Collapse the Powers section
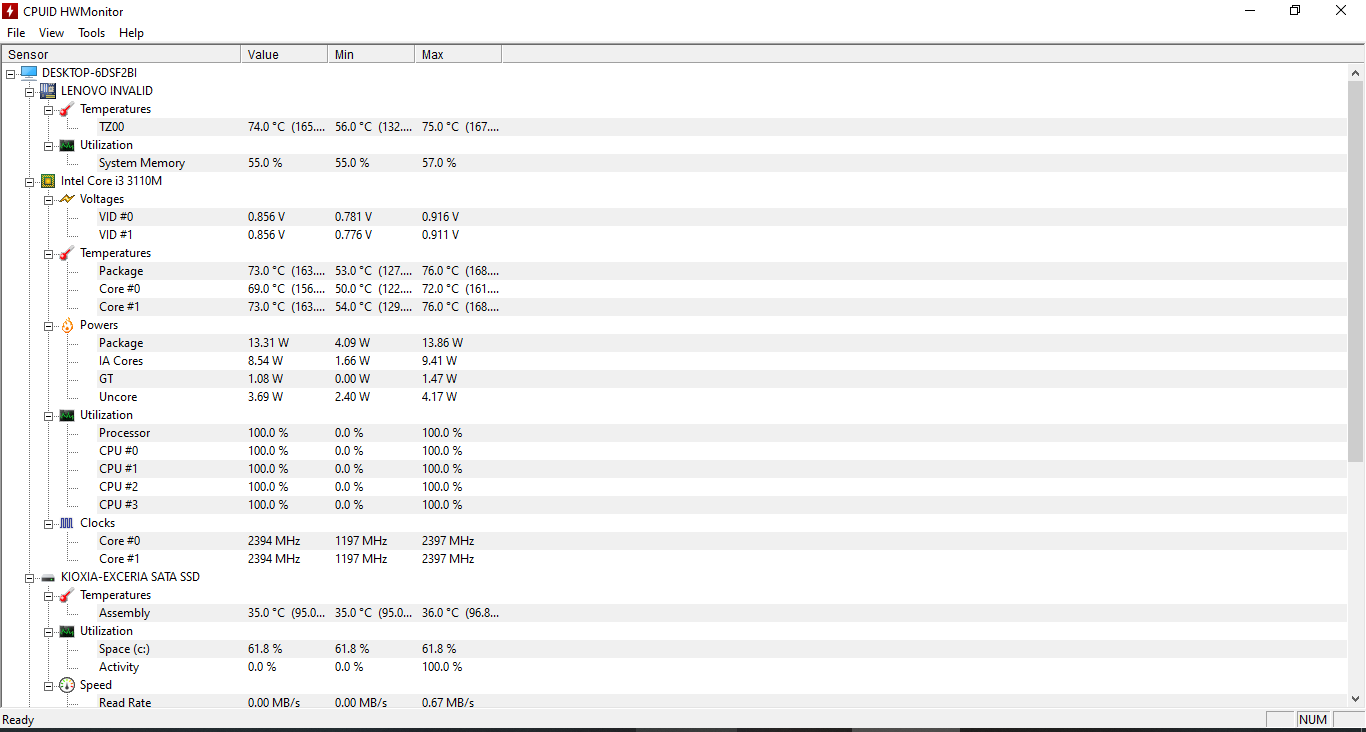Image resolution: width=1366 pixels, height=732 pixels. pyautogui.click(x=49, y=325)
